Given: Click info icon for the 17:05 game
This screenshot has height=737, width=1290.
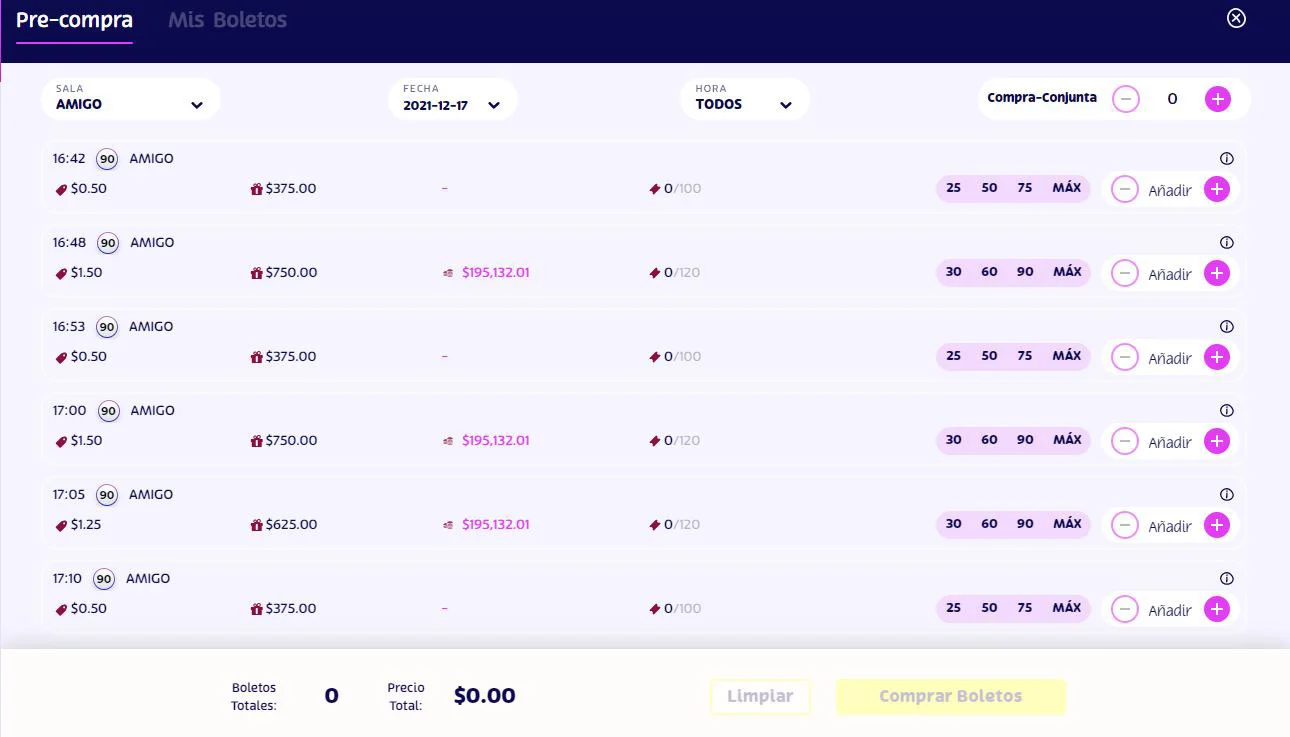Looking at the screenshot, I should point(1227,494).
